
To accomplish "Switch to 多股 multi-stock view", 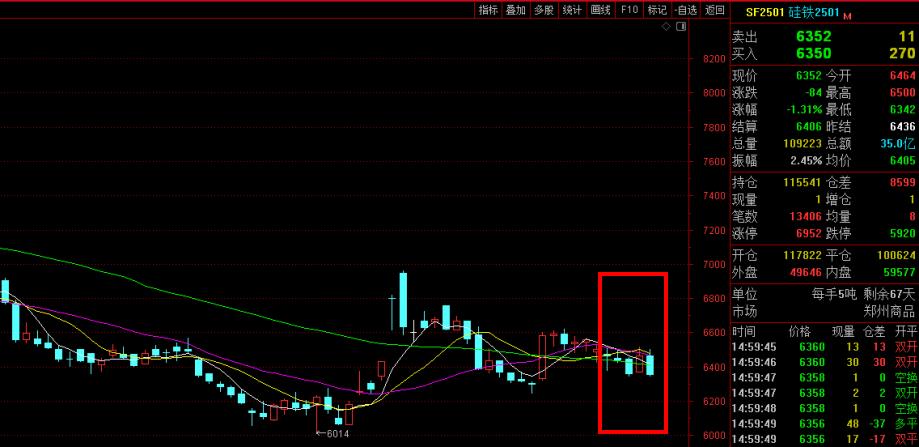I will coord(543,10).
